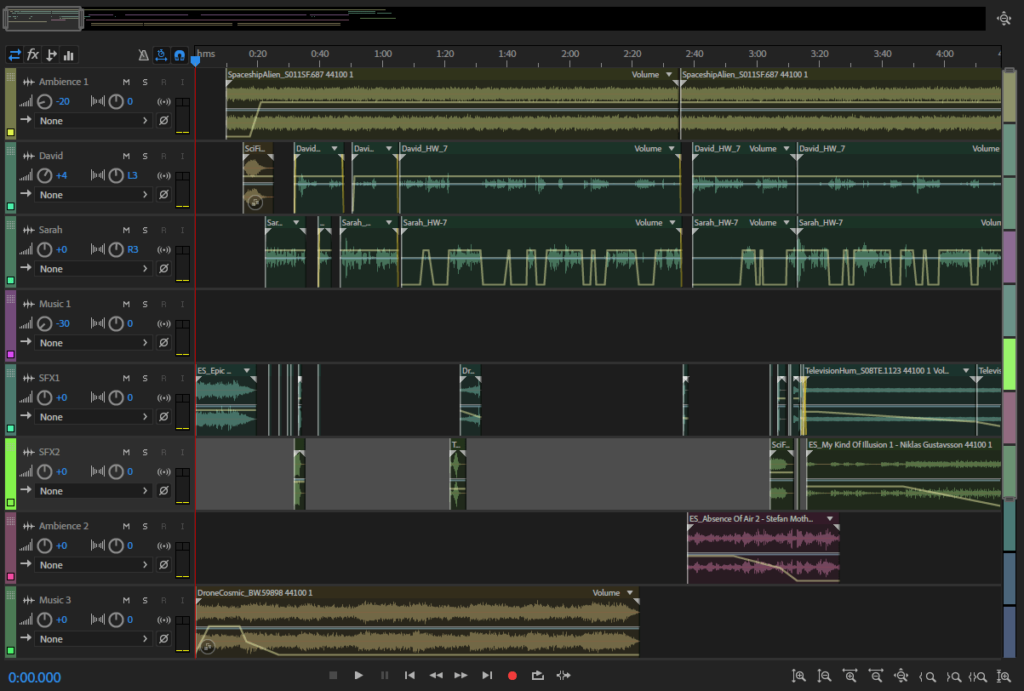Screen dimensions: 1024x691
Task: Select the sends routing toolbar icon
Action: pos(49,56)
